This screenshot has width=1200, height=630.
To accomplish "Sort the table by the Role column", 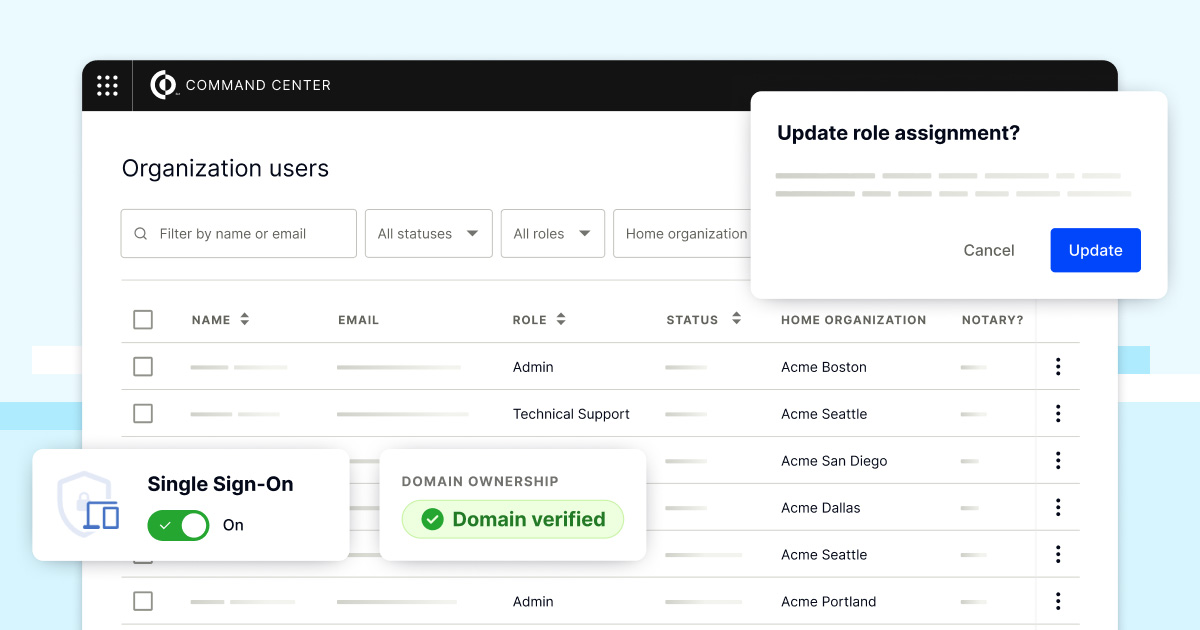I will point(559,319).
